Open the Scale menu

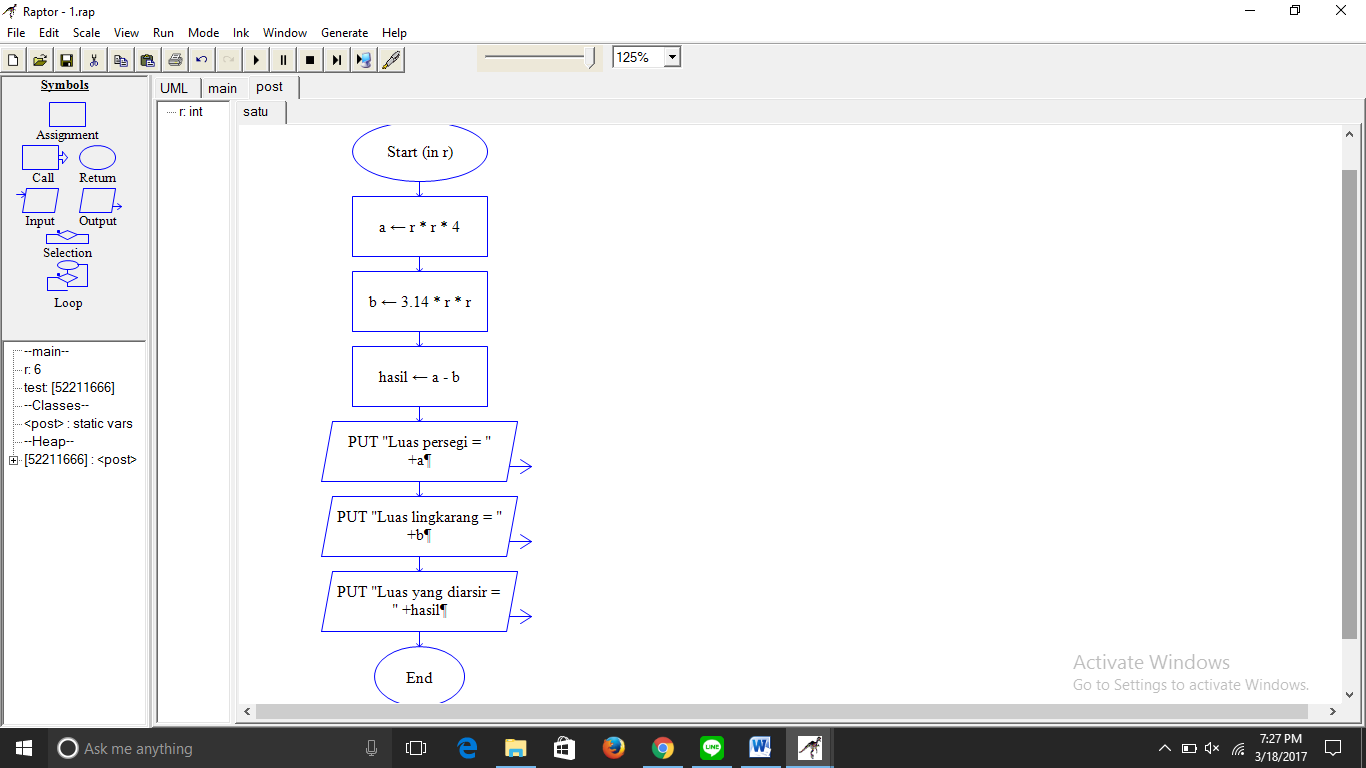tap(87, 33)
